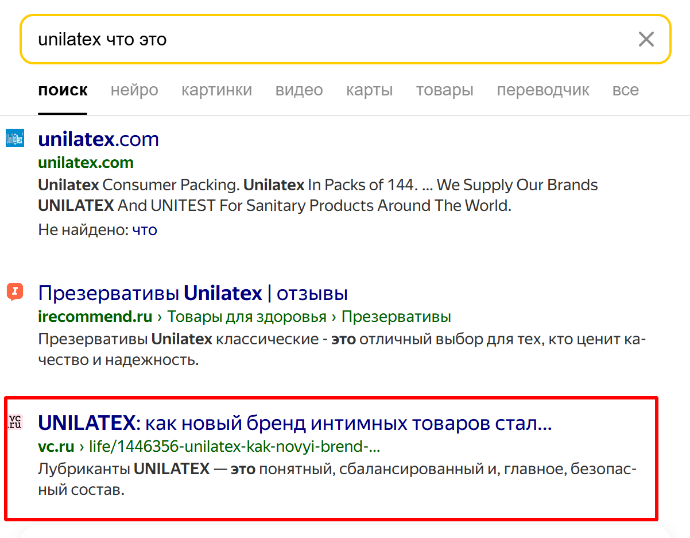Open the 'unilatex.com' result title
Viewport: 690px width, 538px height.
[98, 139]
